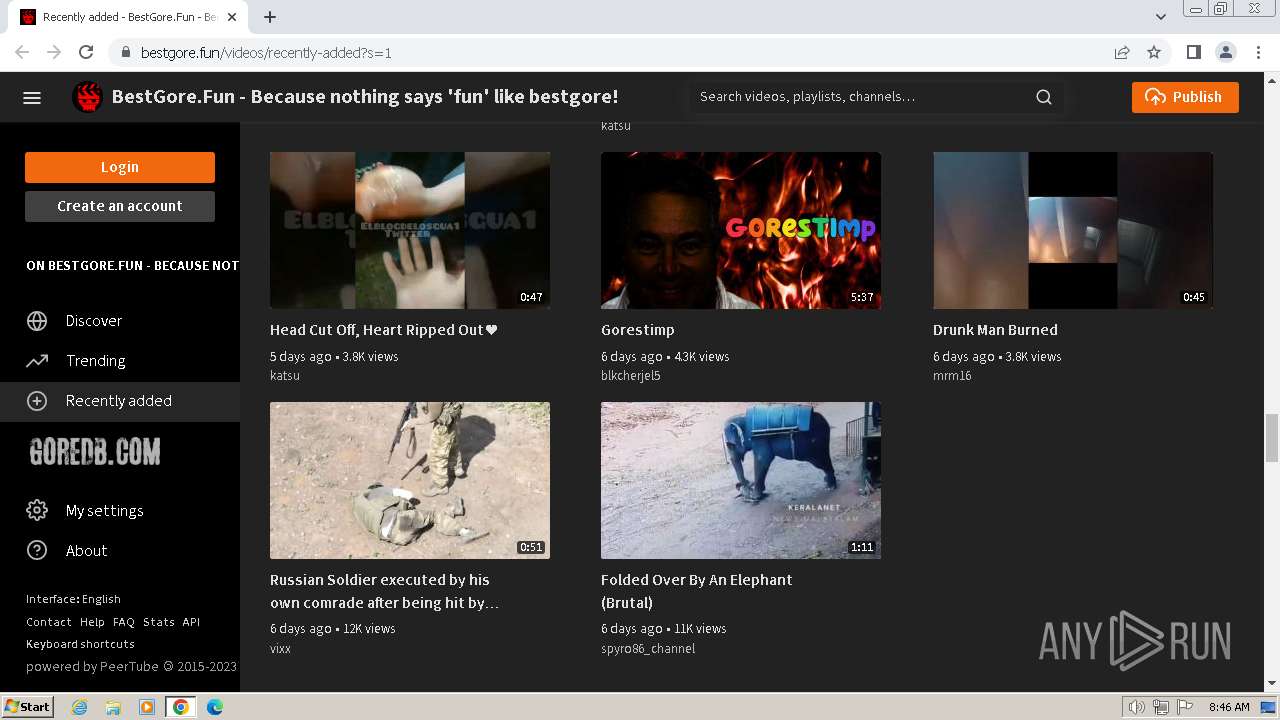
Task: Open the elephant video thumbnail
Action: point(741,480)
